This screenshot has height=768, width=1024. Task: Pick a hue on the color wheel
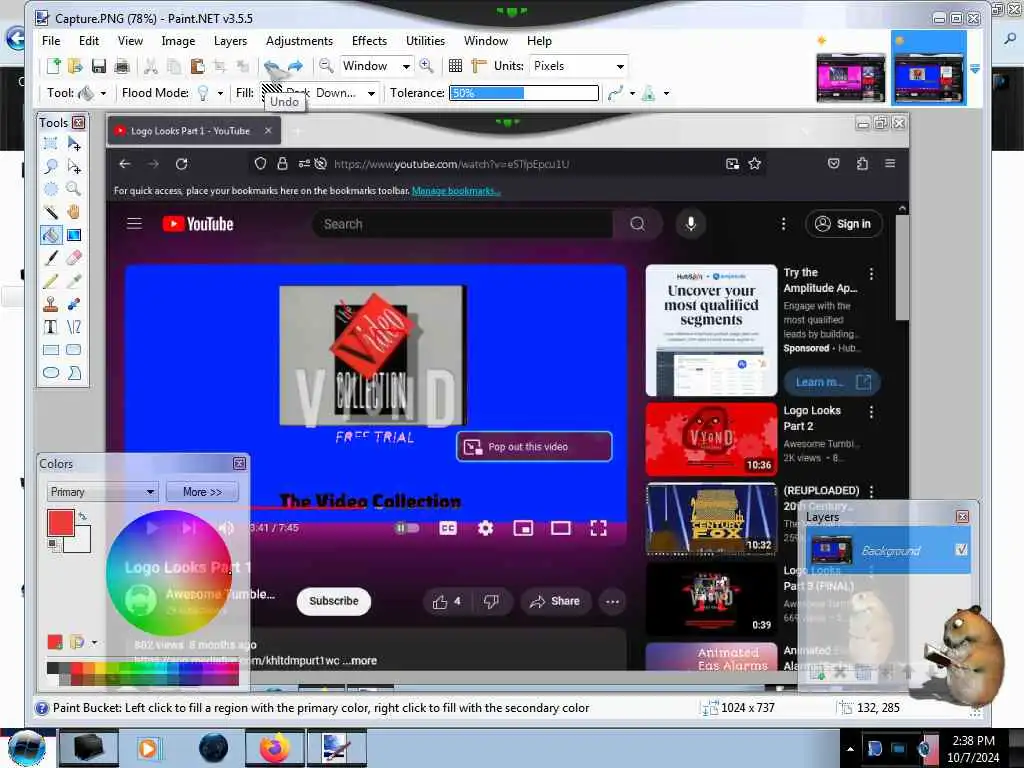pyautogui.click(x=170, y=573)
